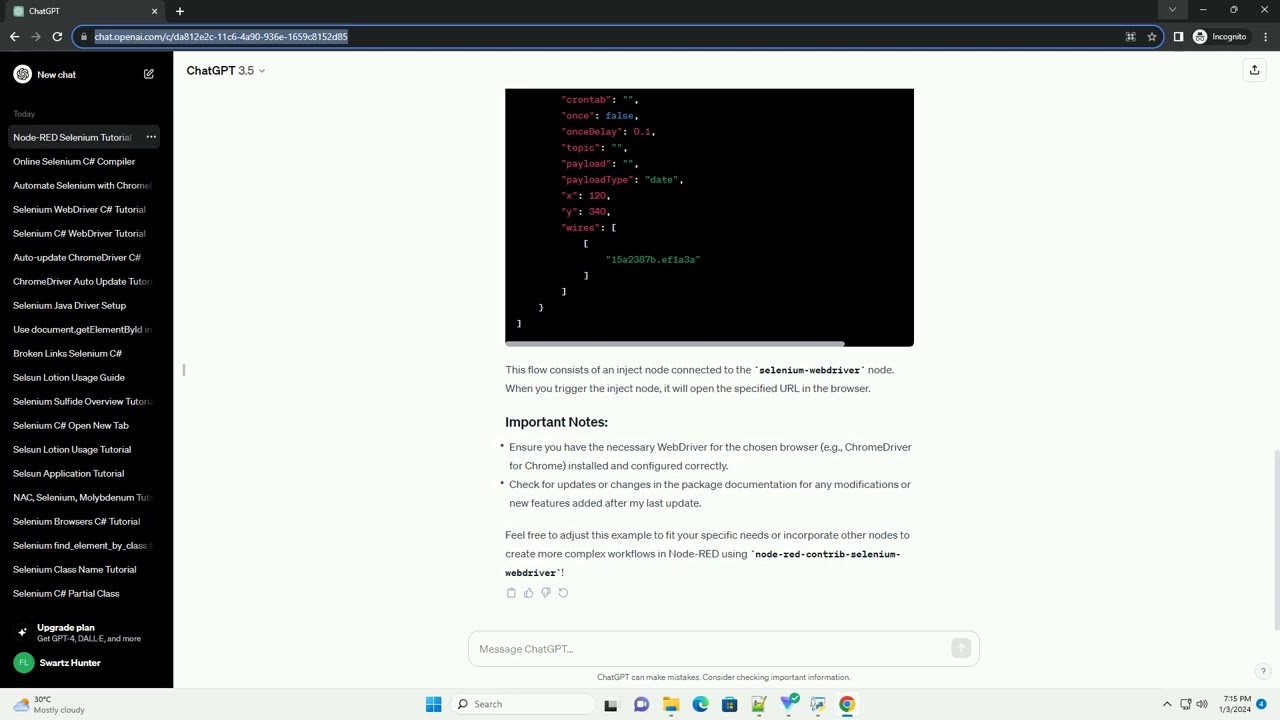Viewport: 1280px width, 720px height.
Task: Open the Selsun Lotion Usage Tutorial chat
Action: [x=84, y=449]
